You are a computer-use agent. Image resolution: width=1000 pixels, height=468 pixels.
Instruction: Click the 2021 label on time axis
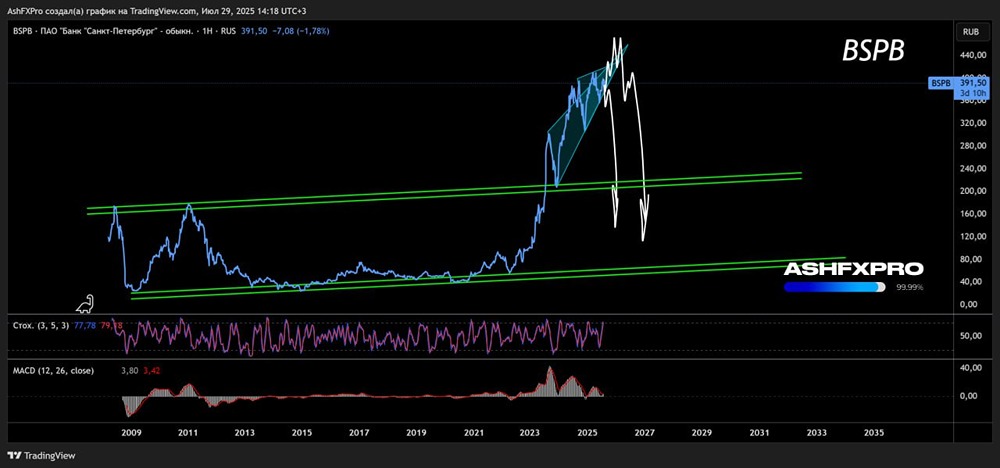point(473,433)
